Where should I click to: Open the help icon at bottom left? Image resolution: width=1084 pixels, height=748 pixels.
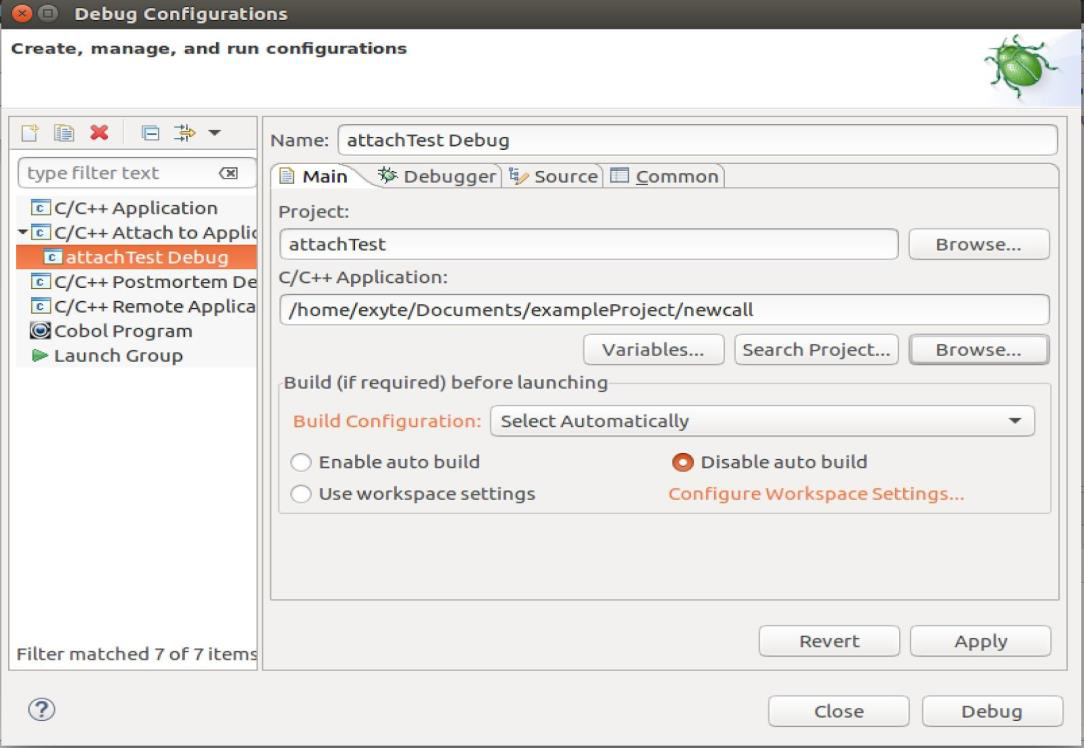(40, 710)
